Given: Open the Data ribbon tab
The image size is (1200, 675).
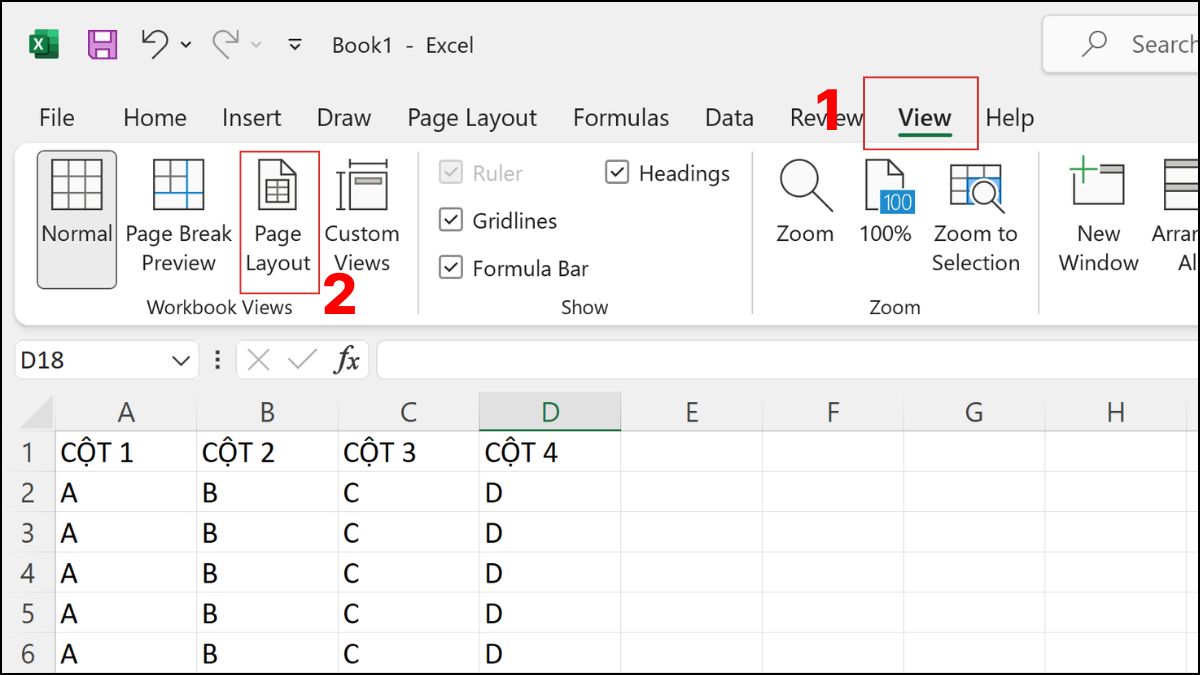Looking at the screenshot, I should pos(729,117).
